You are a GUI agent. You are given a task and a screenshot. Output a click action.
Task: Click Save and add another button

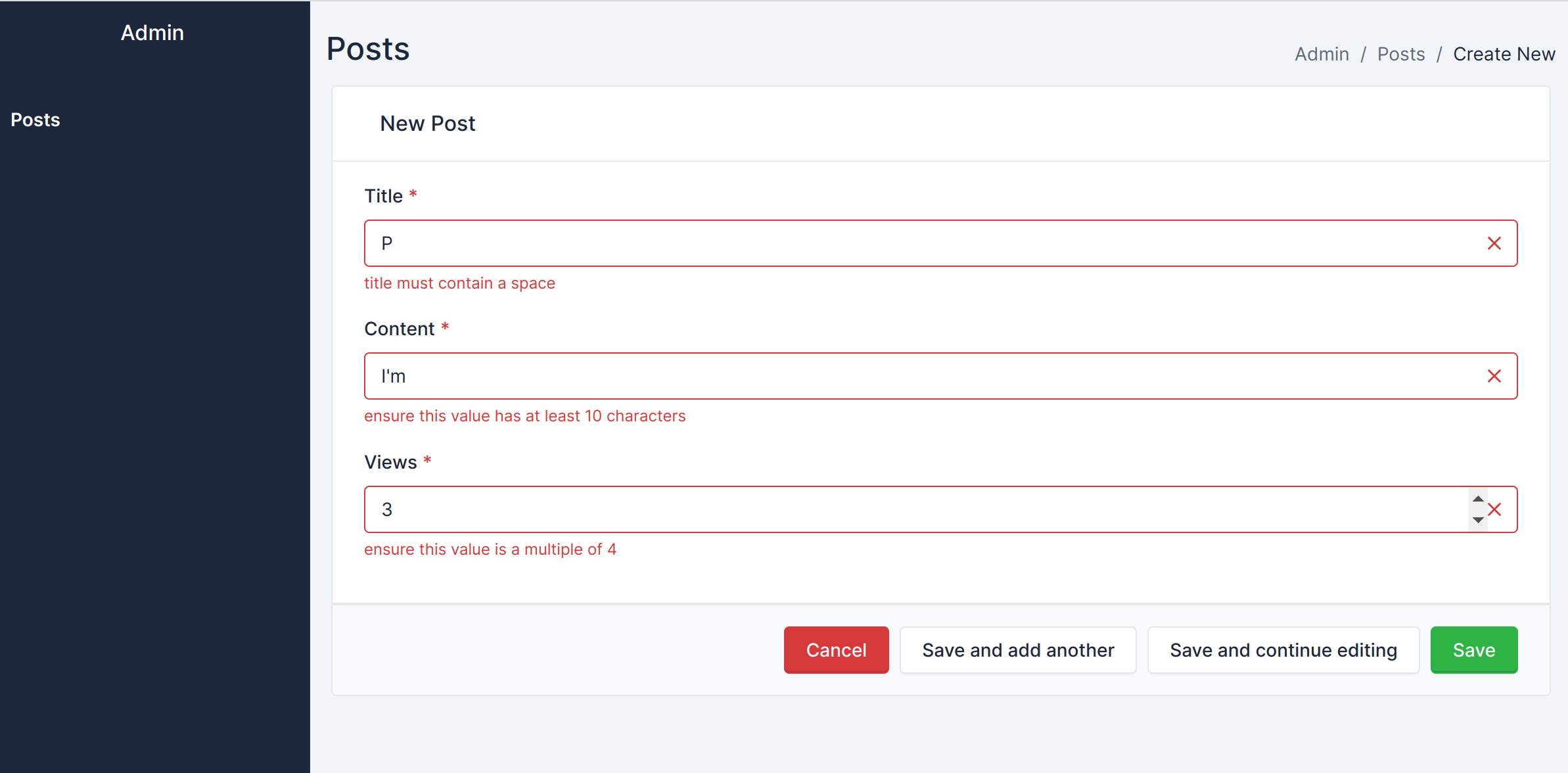click(x=1018, y=650)
